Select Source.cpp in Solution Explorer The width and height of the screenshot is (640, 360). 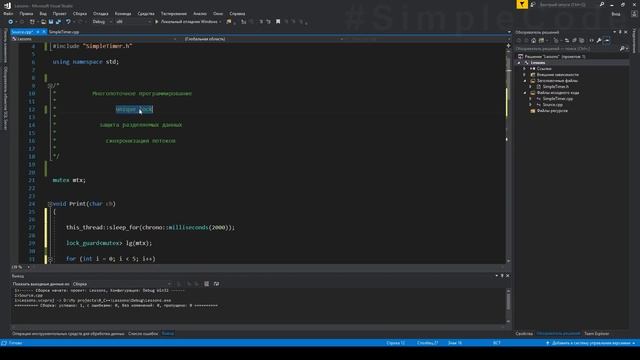pyautogui.click(x=553, y=104)
